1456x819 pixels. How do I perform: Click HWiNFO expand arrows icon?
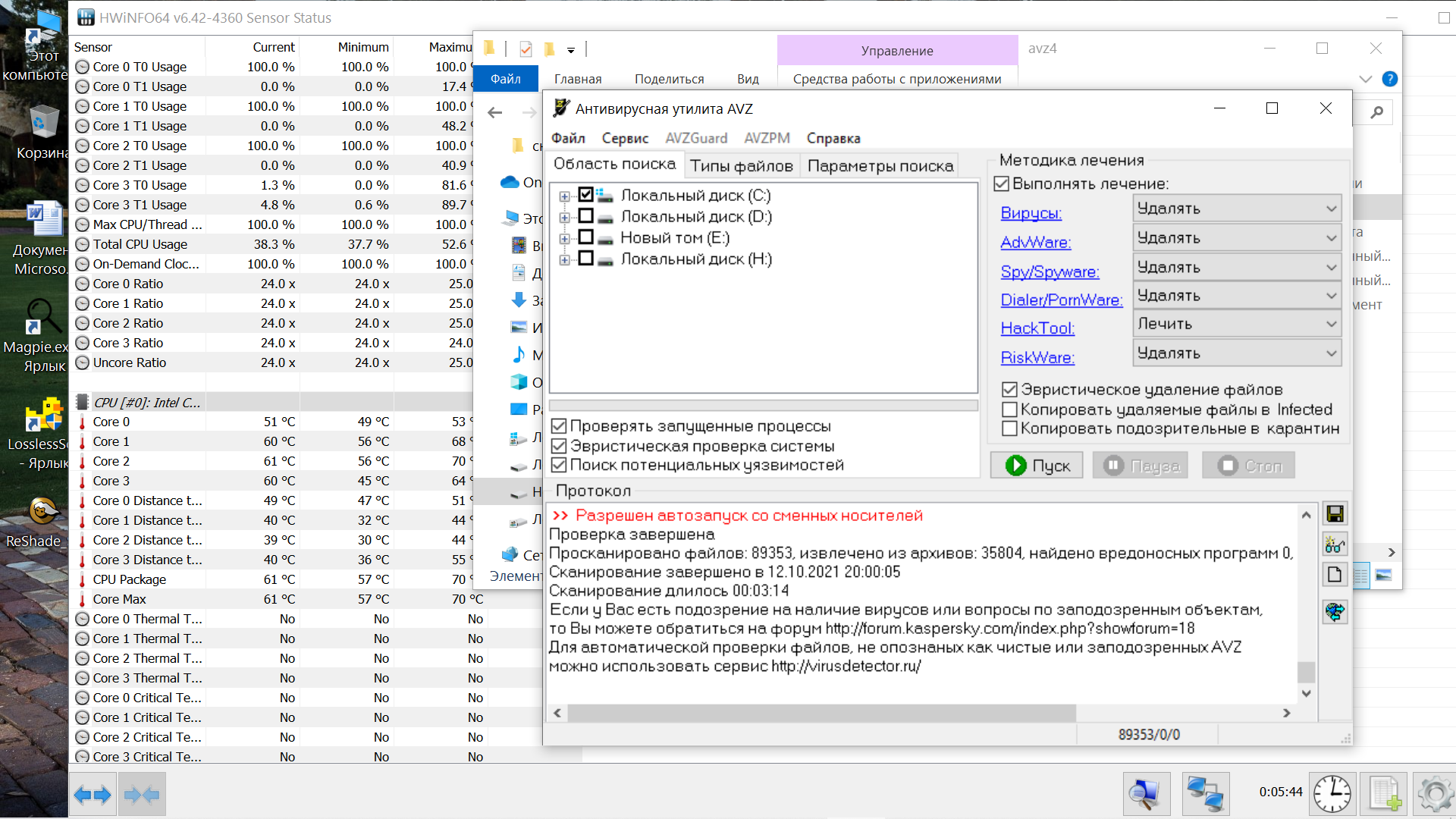[x=93, y=794]
